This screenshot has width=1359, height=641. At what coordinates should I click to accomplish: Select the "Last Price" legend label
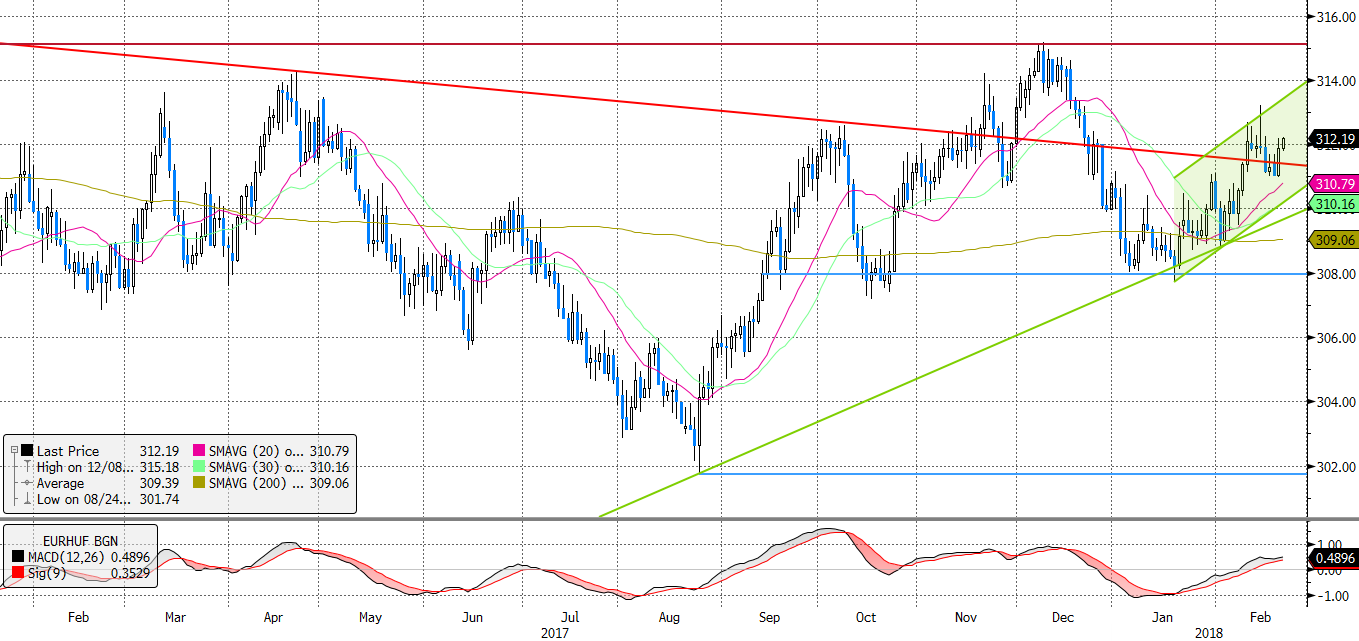69,451
